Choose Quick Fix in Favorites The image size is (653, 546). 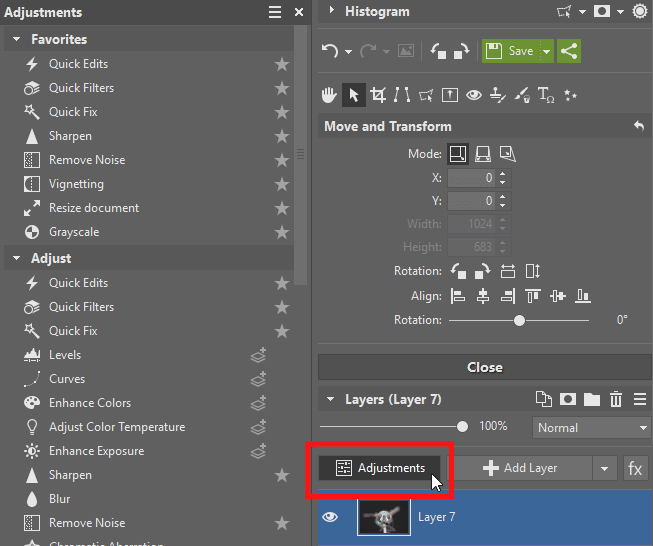[x=73, y=112]
